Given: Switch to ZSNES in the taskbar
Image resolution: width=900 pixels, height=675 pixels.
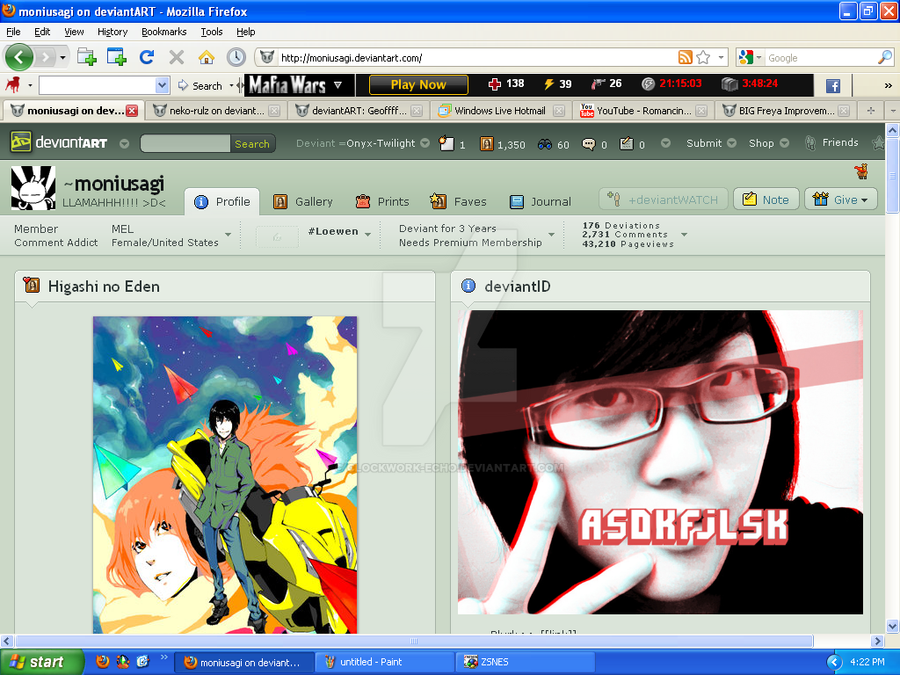Looking at the screenshot, I should [x=526, y=662].
